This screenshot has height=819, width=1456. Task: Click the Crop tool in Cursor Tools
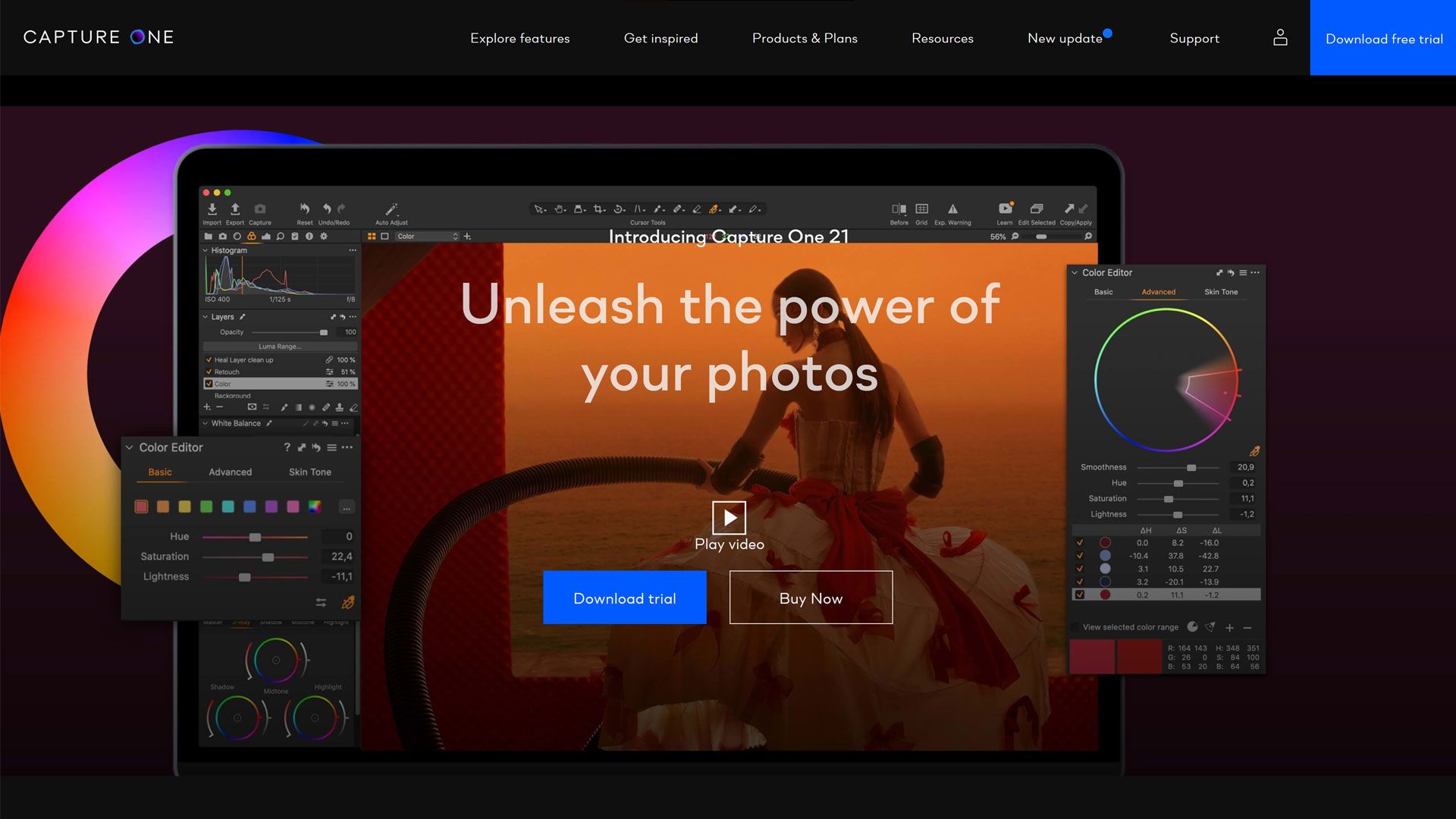pyautogui.click(x=598, y=209)
